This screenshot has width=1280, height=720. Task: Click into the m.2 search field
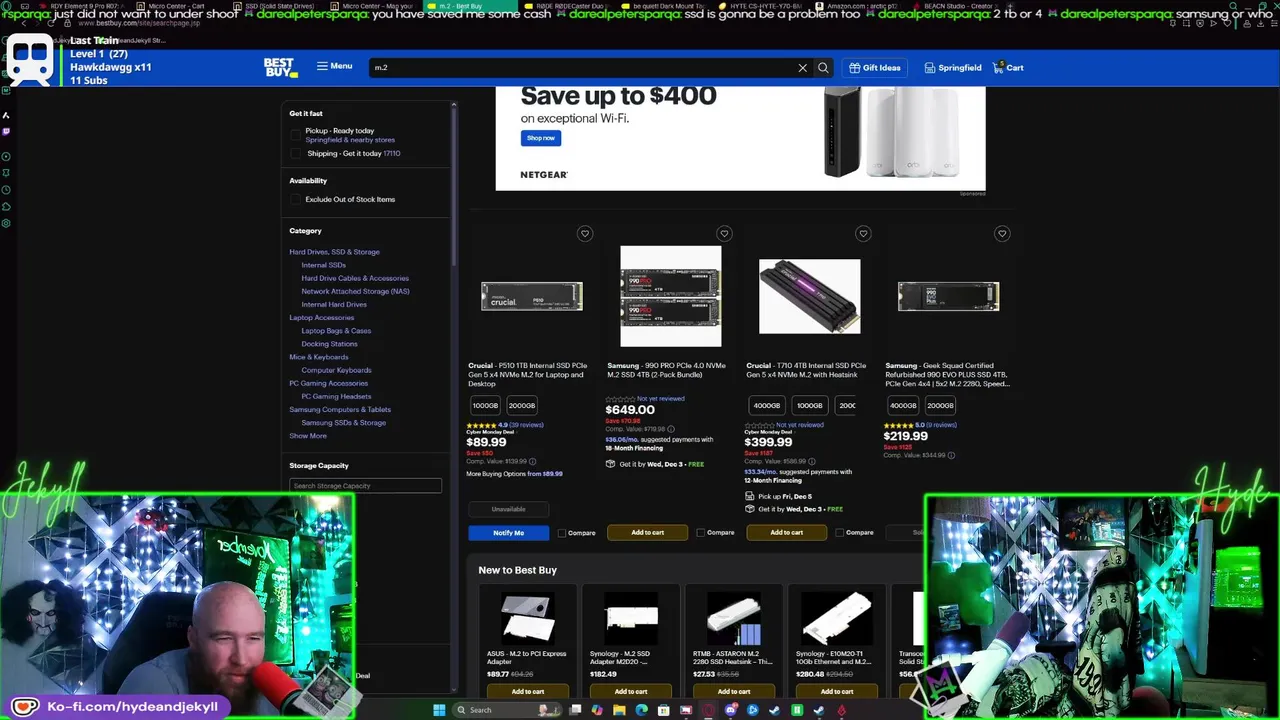point(582,67)
